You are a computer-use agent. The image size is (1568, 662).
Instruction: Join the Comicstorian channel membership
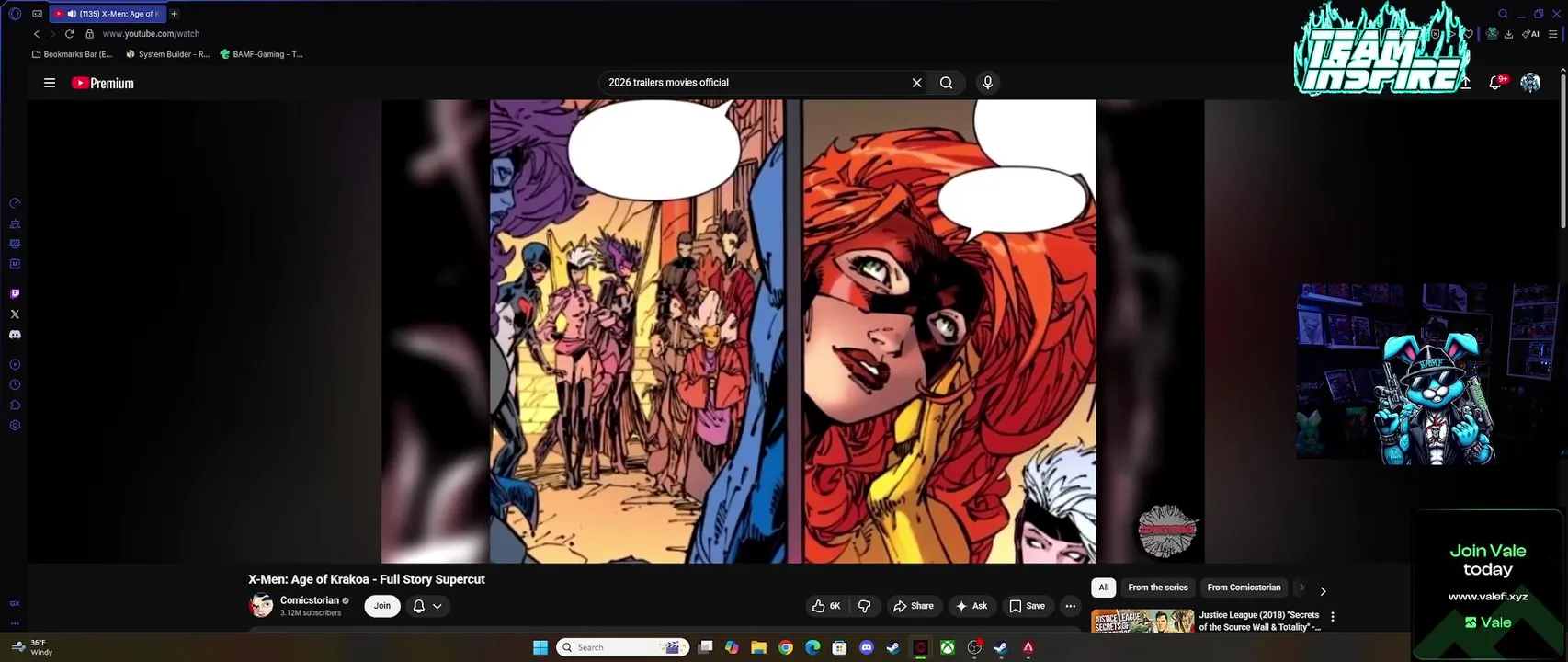click(382, 606)
